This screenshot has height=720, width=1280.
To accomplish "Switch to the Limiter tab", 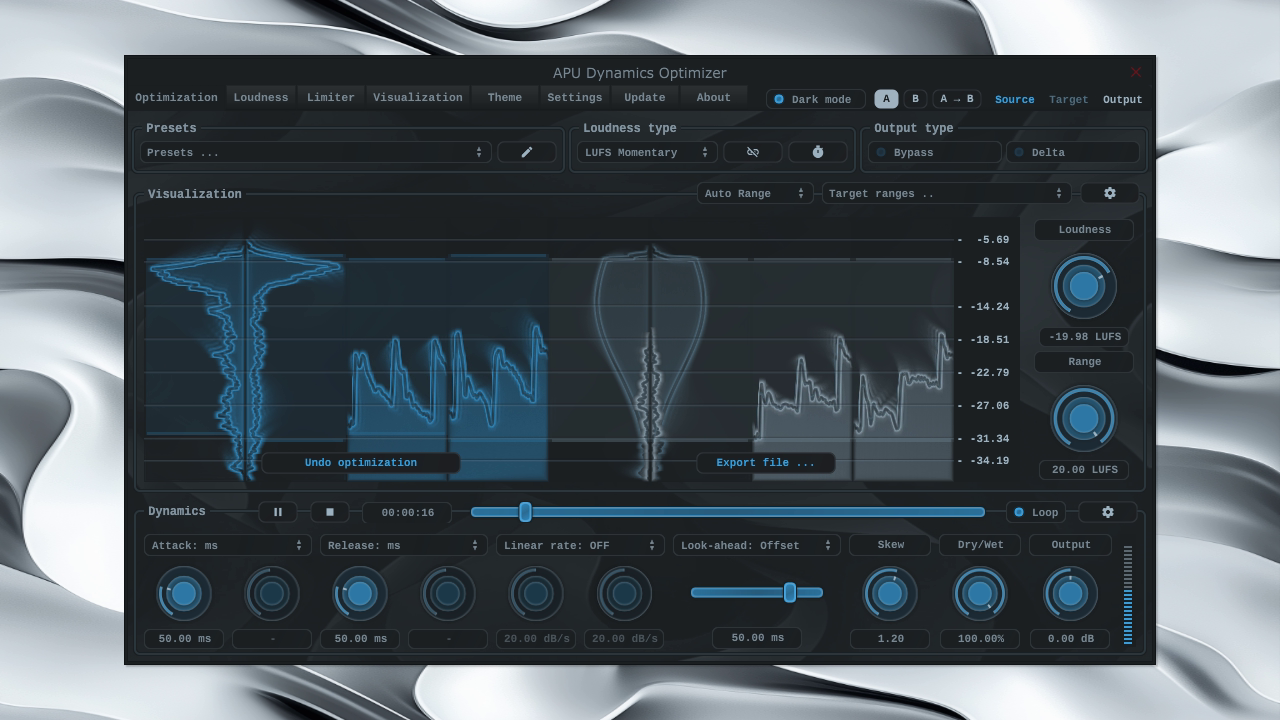I will click(x=331, y=97).
